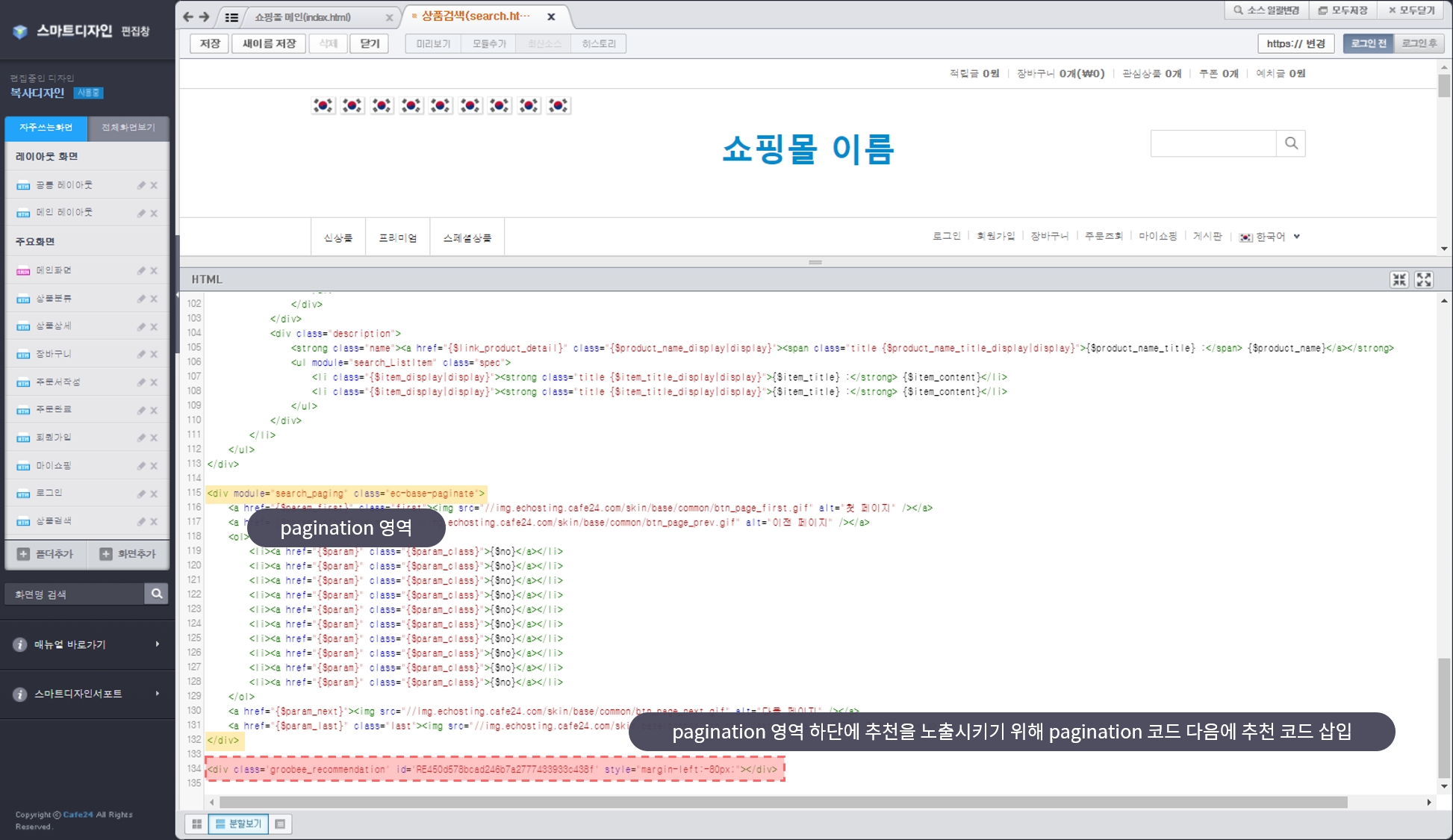1453x840 pixels.
Task: Switch to 분할보기 split view mode
Action: pyautogui.click(x=238, y=824)
